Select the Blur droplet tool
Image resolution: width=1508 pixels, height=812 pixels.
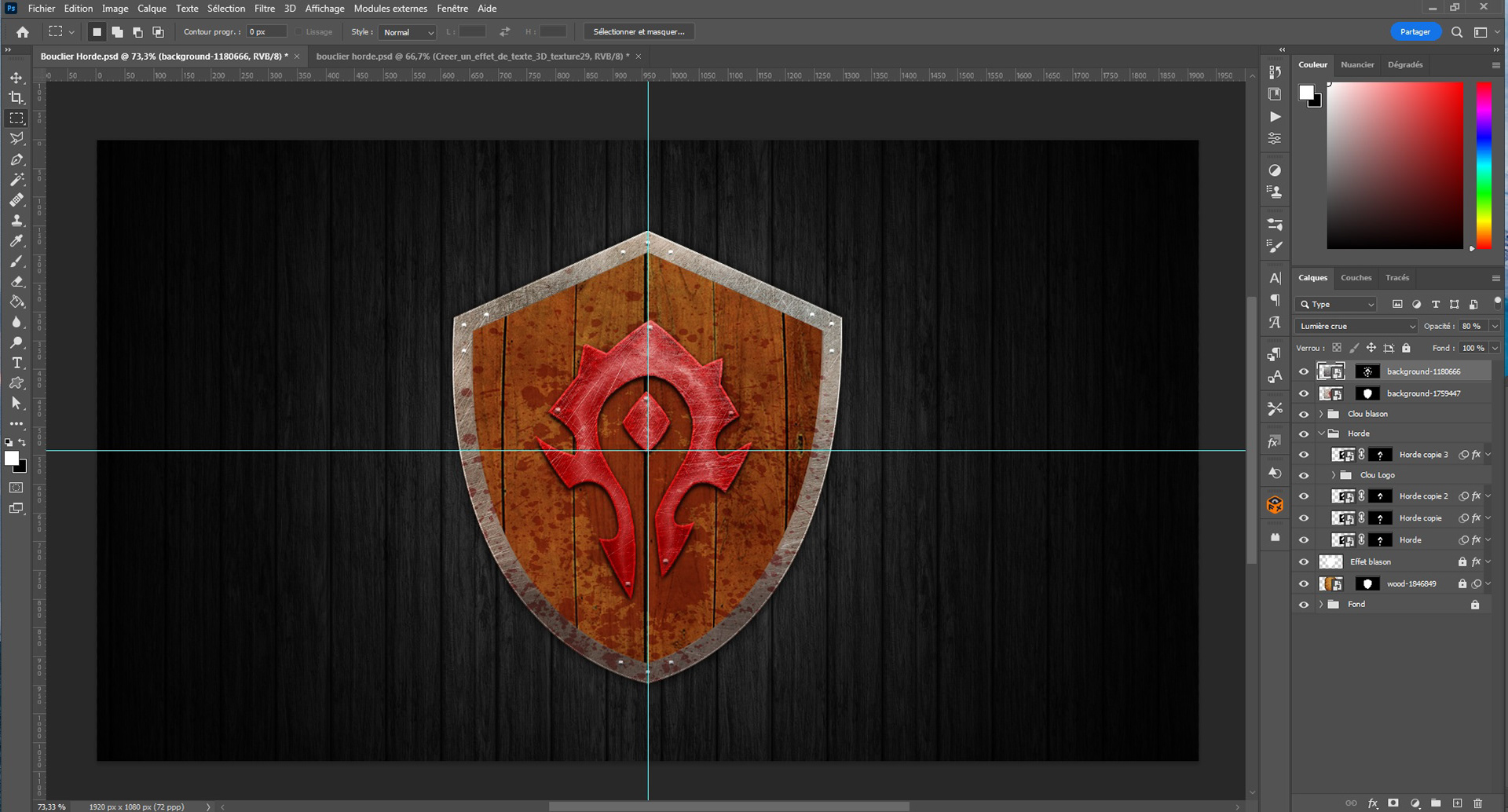(x=16, y=323)
